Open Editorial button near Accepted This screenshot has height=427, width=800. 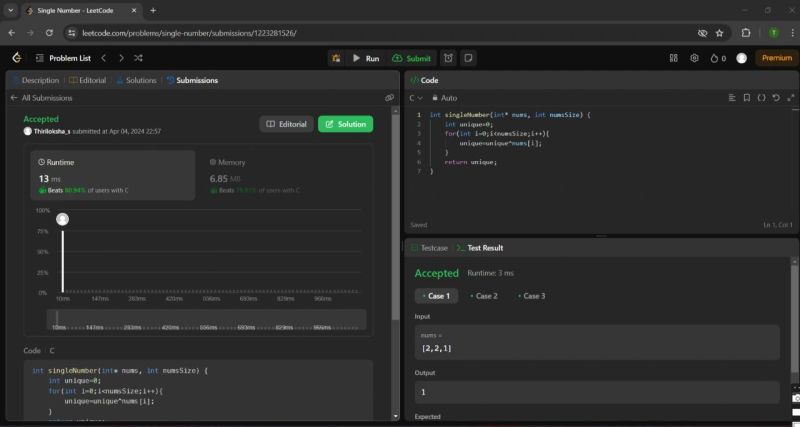click(x=287, y=124)
